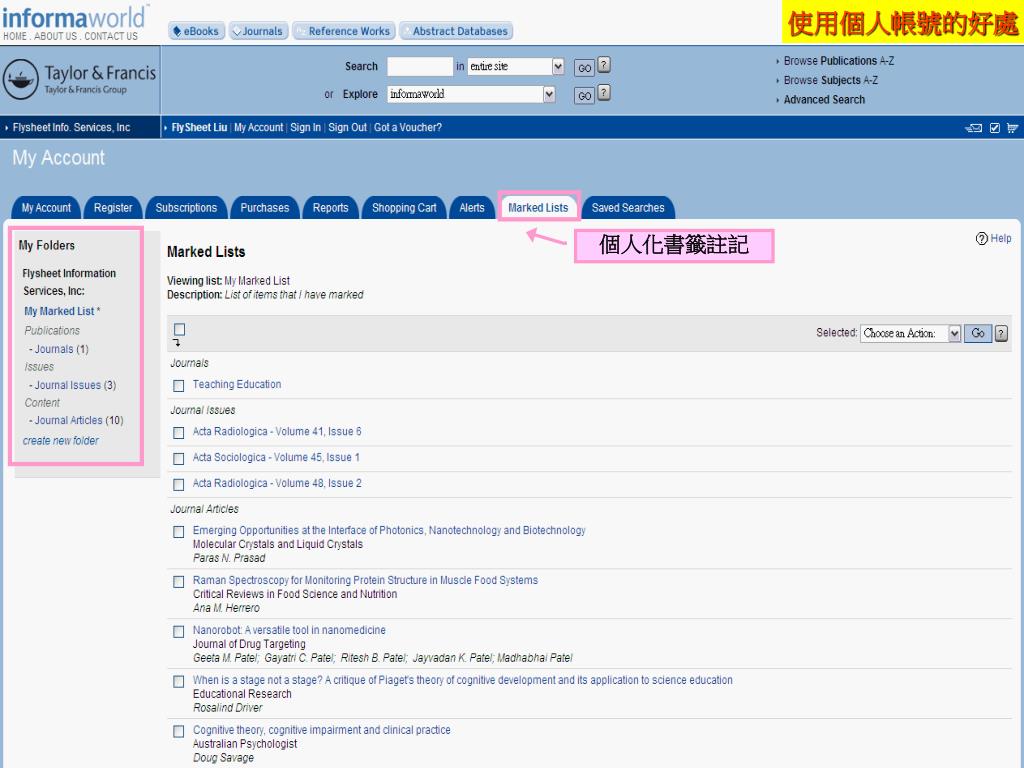Click the help icon next to Choose an Action
This screenshot has width=1024, height=768.
[x=1001, y=334]
